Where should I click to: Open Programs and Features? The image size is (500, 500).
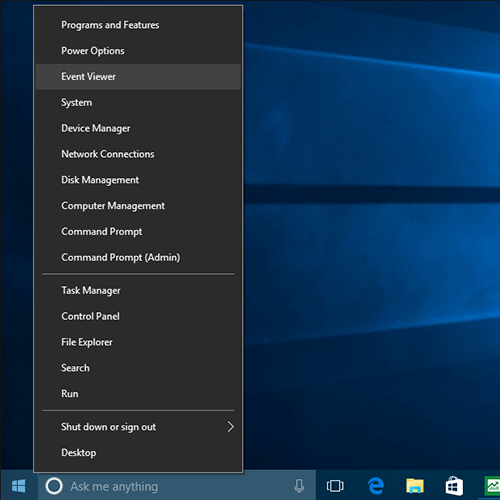click(x=138, y=25)
